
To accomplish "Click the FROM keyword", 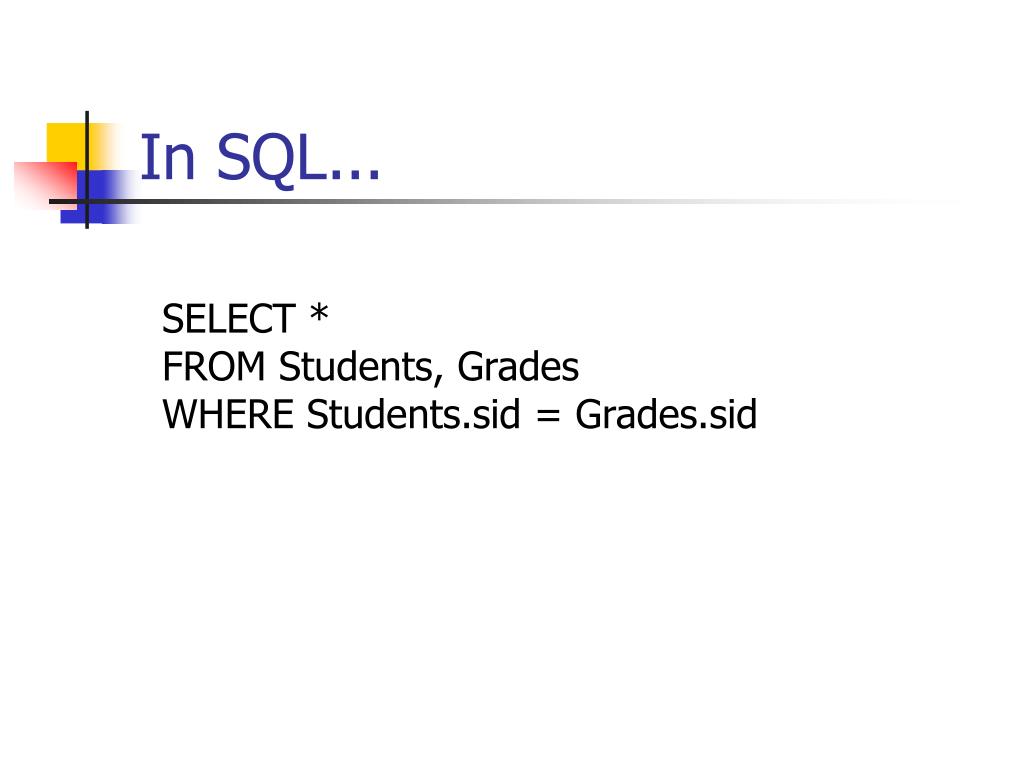I will point(214,366).
